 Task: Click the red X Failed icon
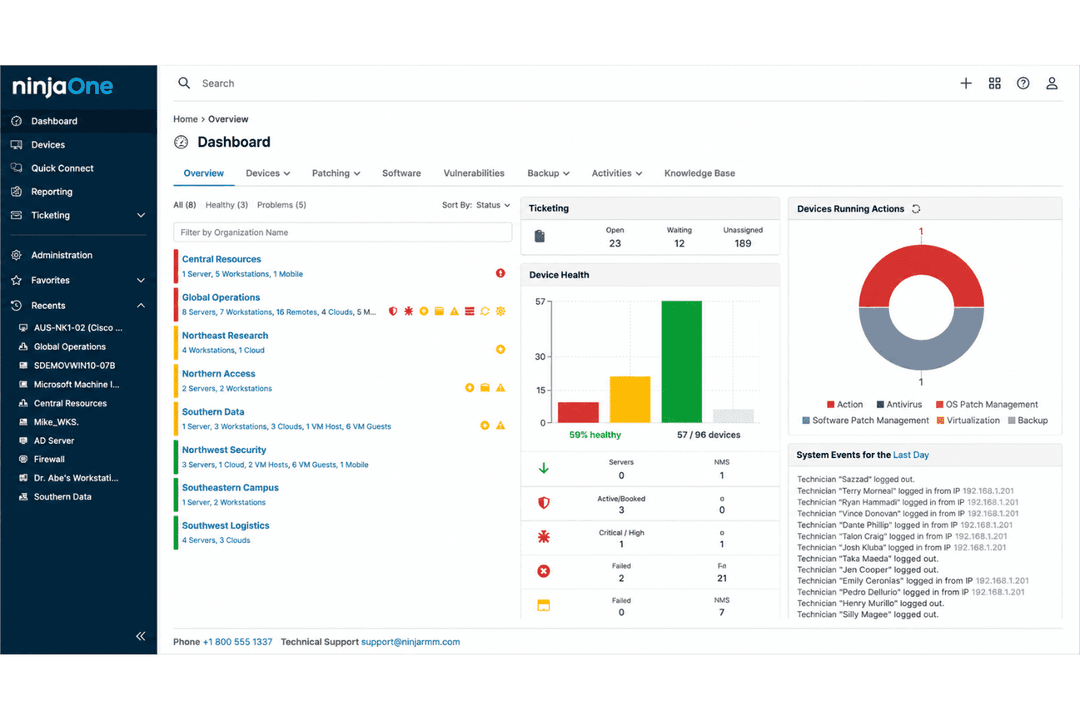[x=543, y=571]
